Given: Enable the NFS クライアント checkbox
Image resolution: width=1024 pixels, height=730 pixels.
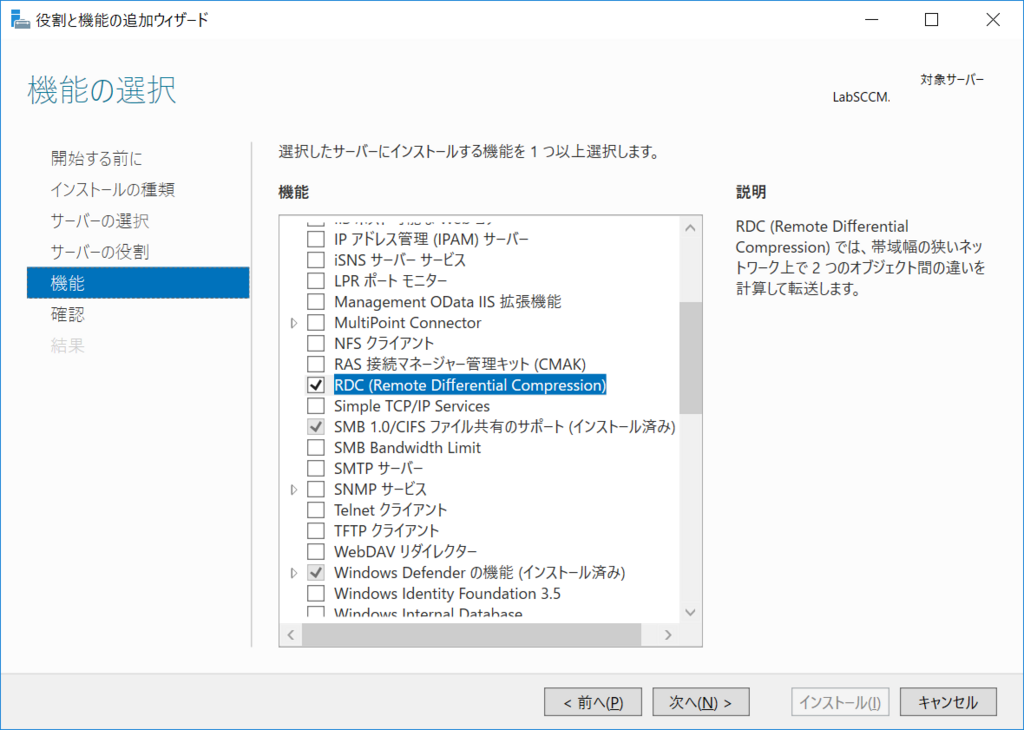Looking at the screenshot, I should [316, 343].
